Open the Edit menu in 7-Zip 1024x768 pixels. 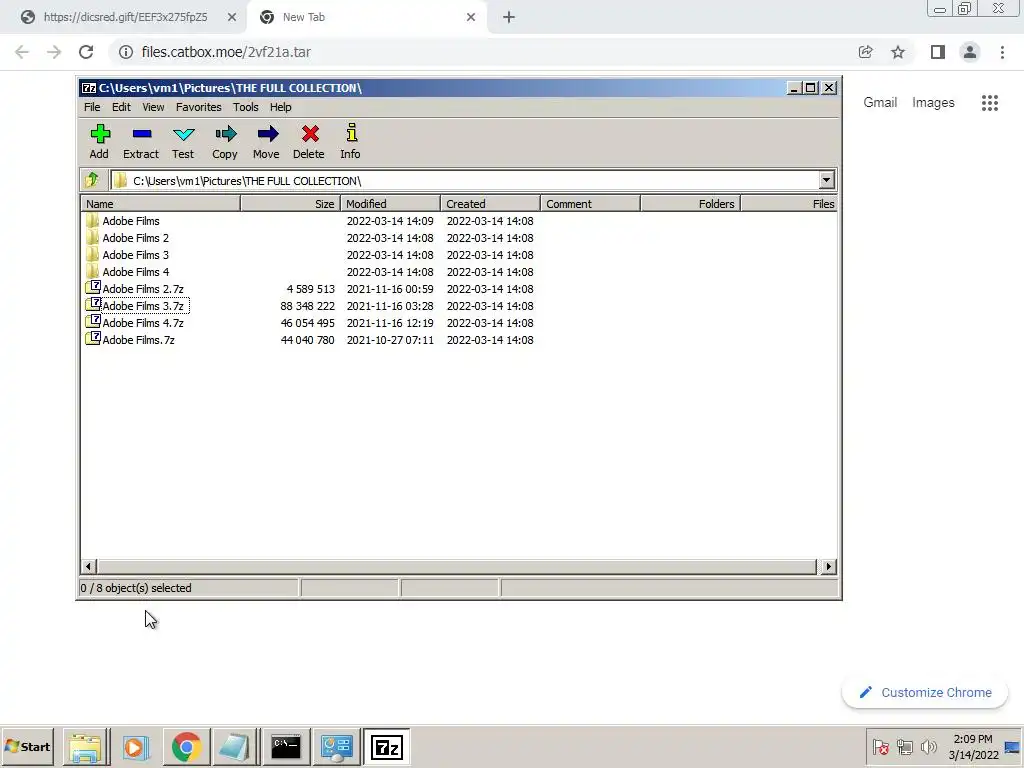coord(121,107)
